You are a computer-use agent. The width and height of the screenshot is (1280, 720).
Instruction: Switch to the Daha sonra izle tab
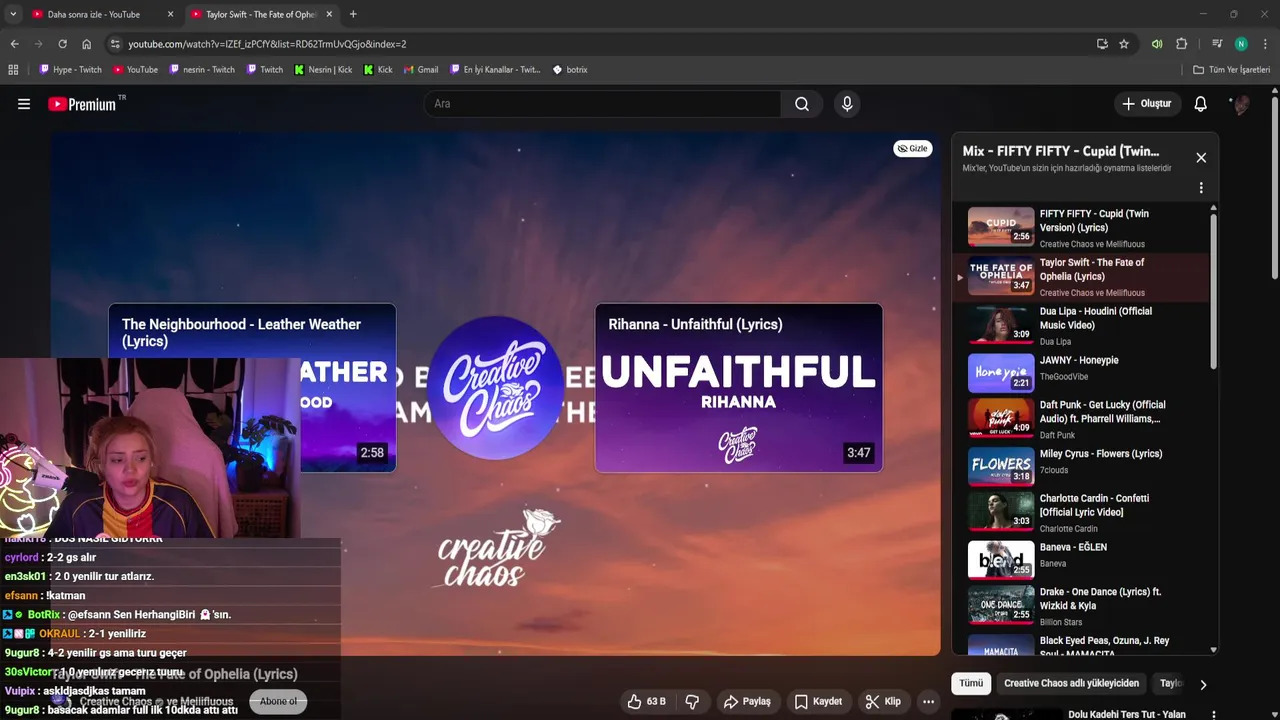click(x=94, y=14)
